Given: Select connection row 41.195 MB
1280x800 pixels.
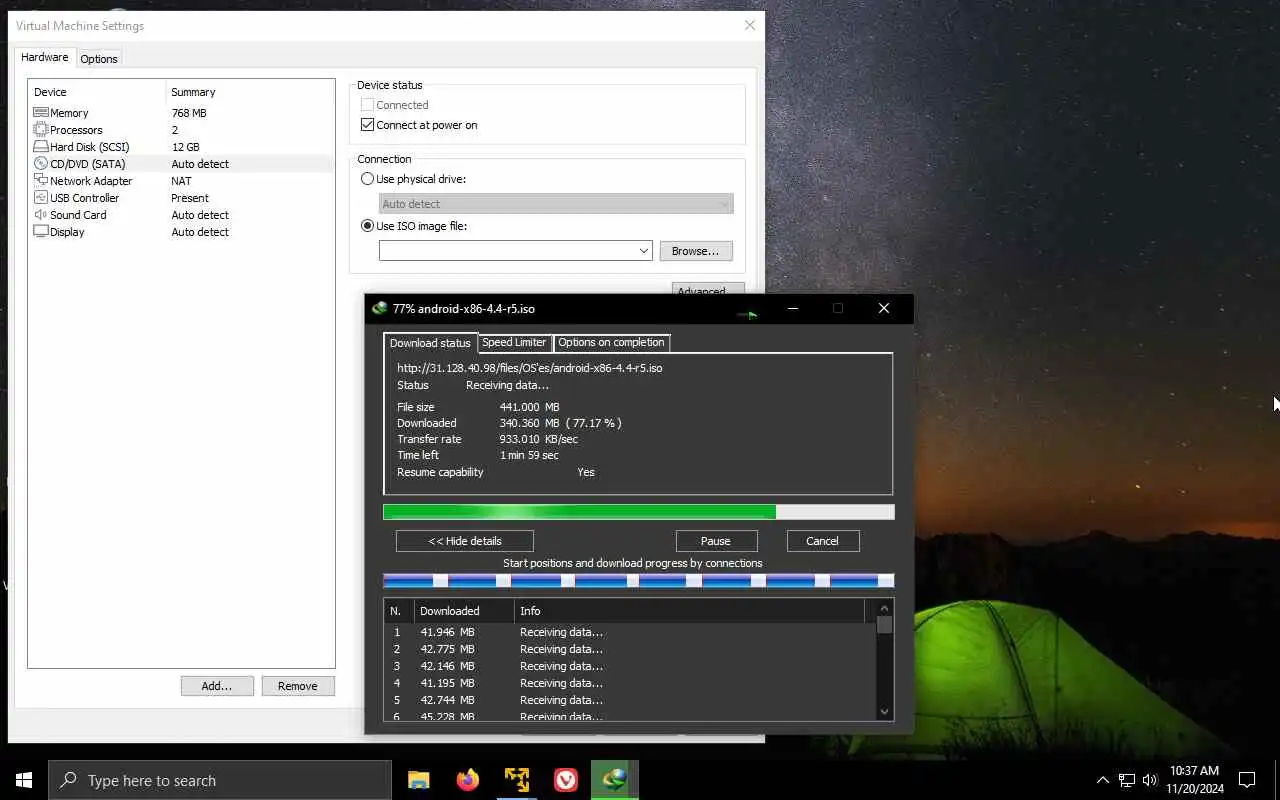Looking at the screenshot, I should pos(630,683).
